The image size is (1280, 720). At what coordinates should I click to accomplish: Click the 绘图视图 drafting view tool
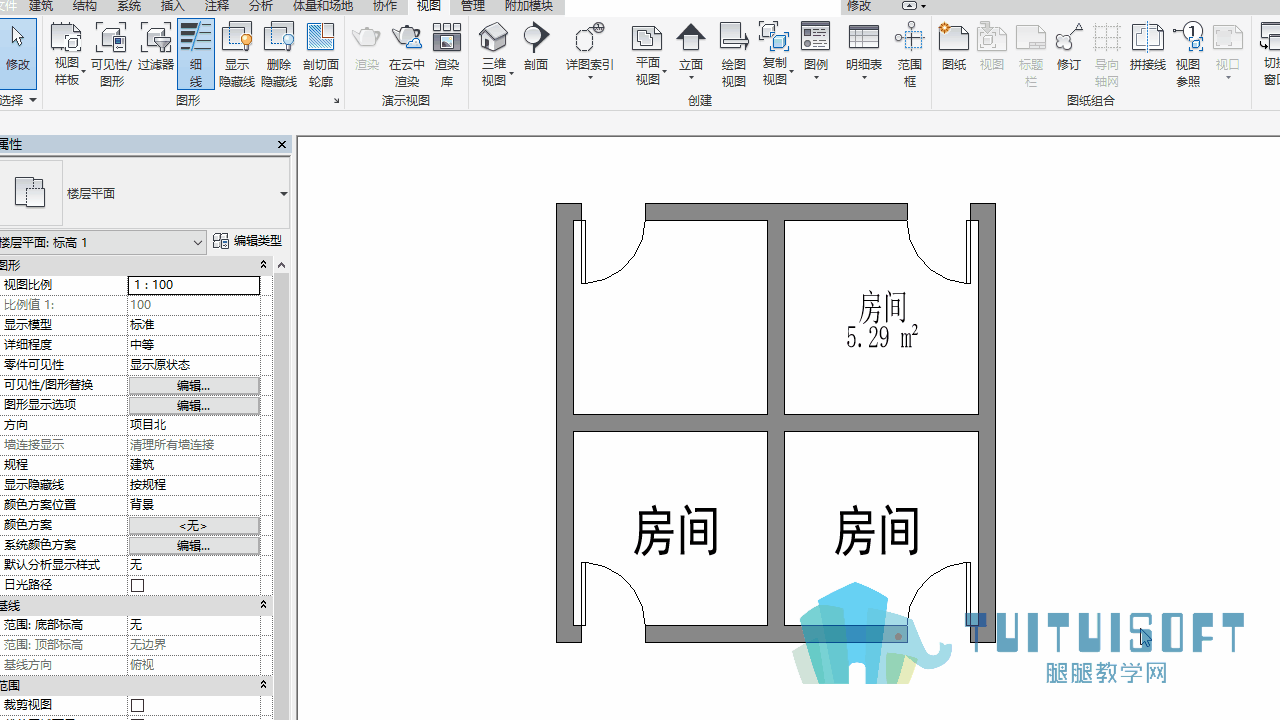[734, 55]
